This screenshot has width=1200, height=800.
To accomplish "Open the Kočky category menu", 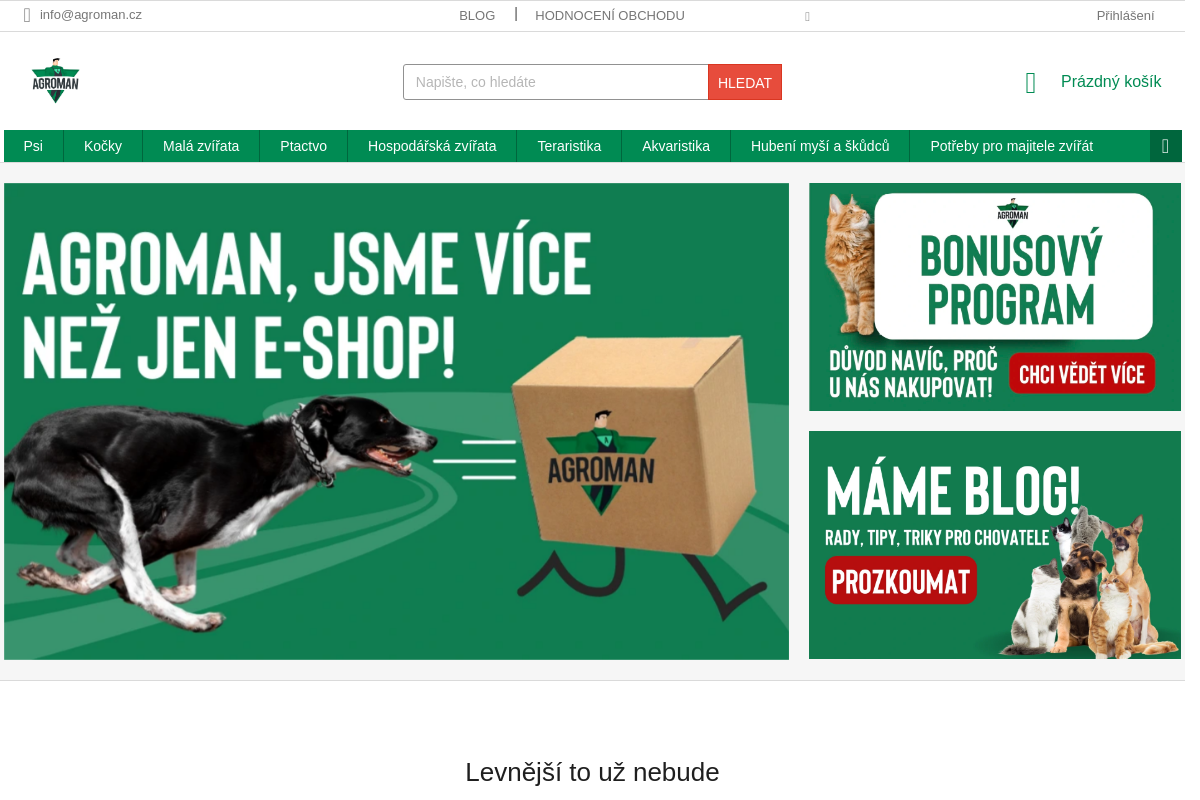I will coord(103,146).
